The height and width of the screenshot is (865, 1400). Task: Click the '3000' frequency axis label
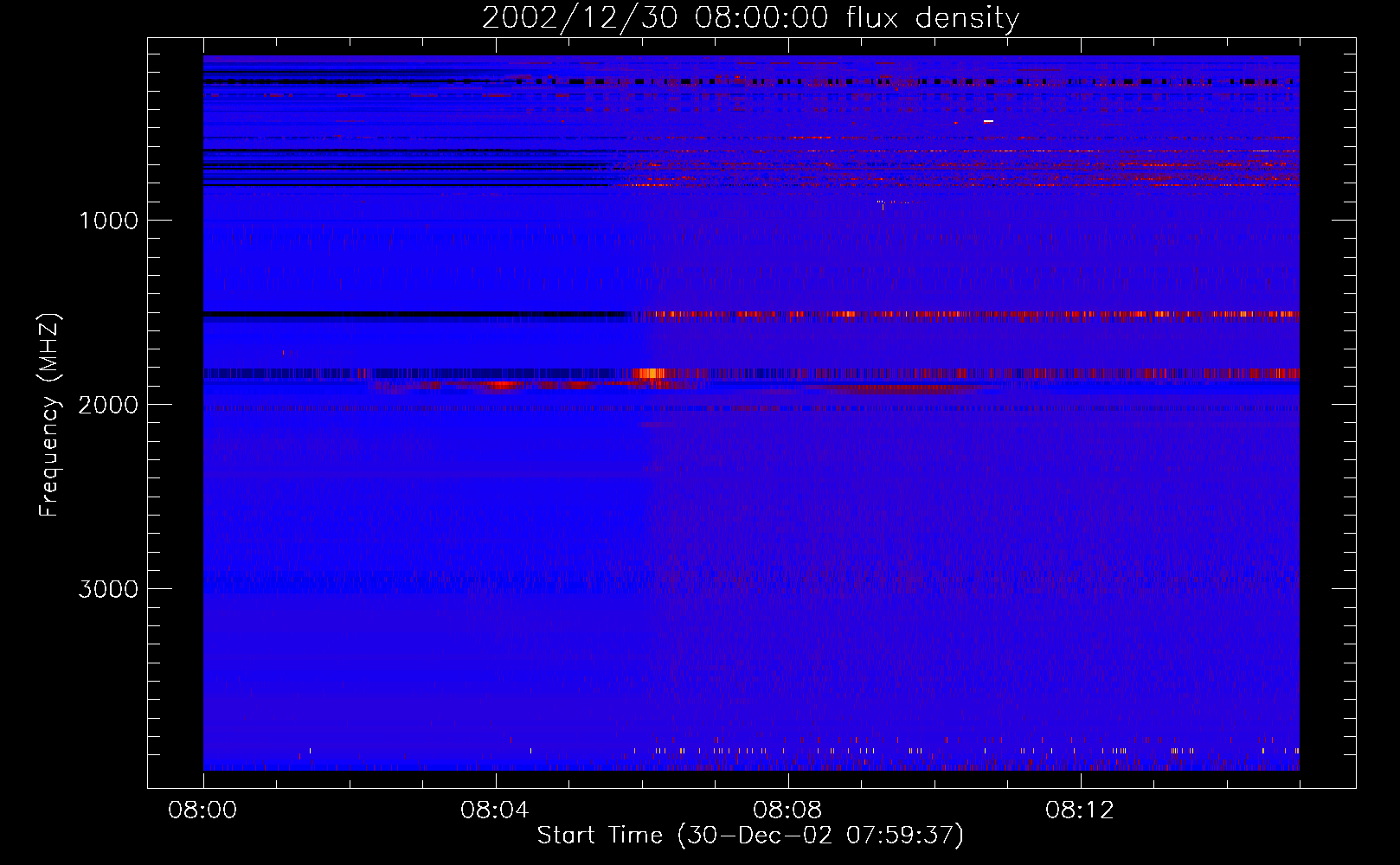[108, 589]
